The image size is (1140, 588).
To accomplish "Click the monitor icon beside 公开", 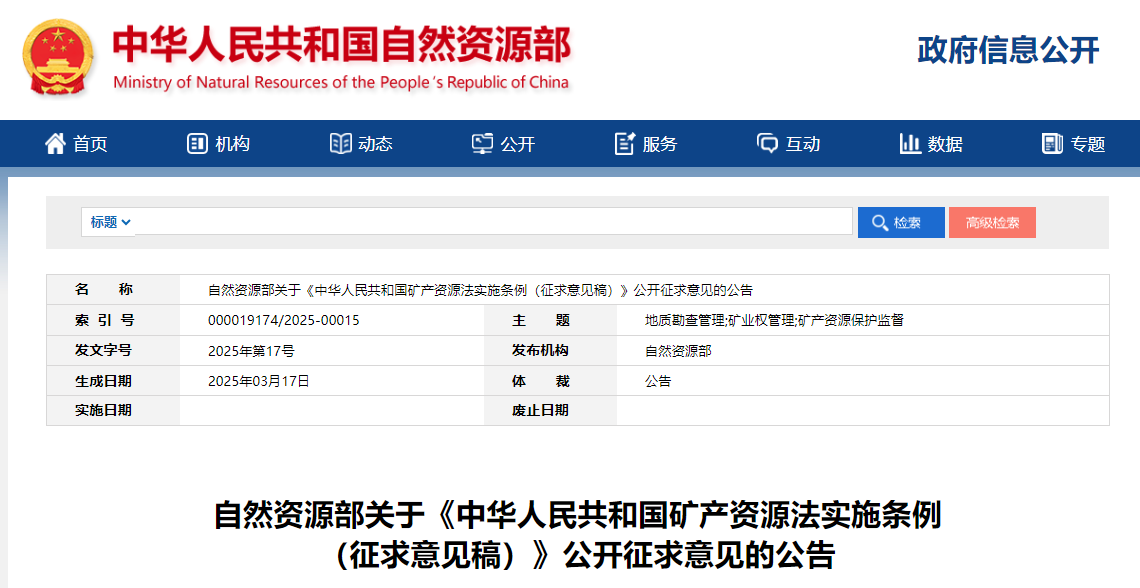I will (482, 143).
